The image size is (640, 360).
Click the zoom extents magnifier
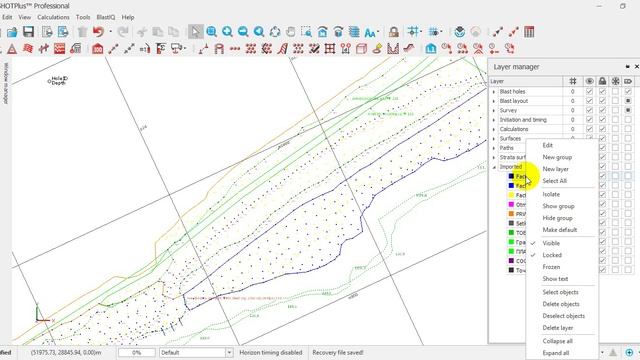click(x=211, y=32)
